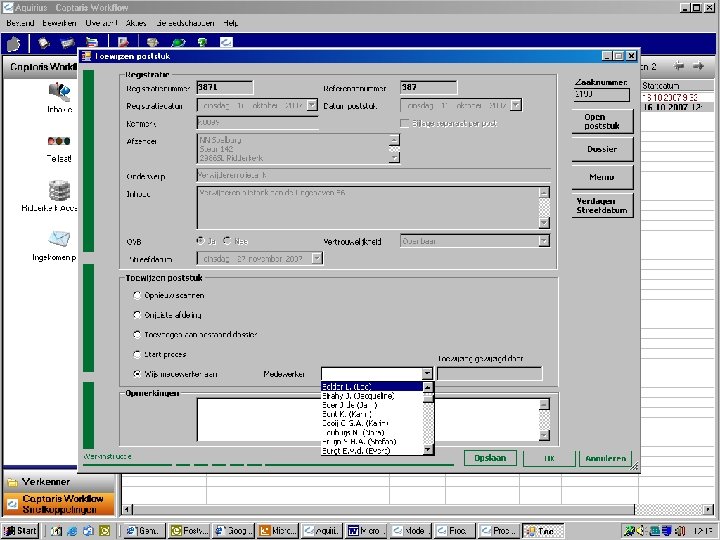Open the Registratiedatum date dropdown
The image size is (720, 540).
point(312,105)
